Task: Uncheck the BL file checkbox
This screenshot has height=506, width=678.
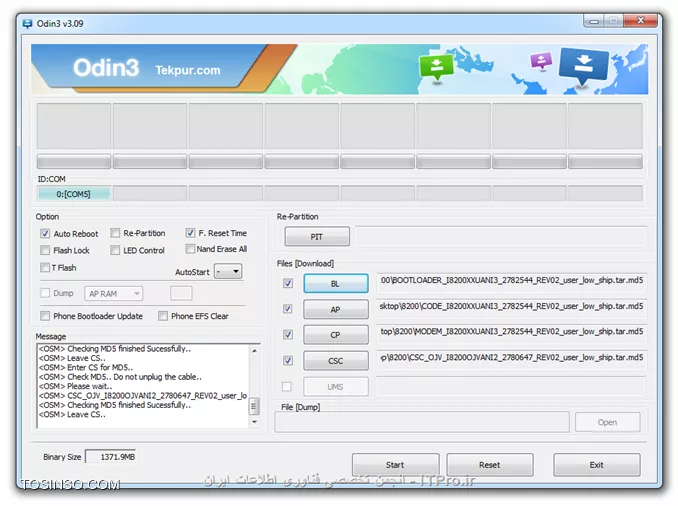Action: [288, 283]
